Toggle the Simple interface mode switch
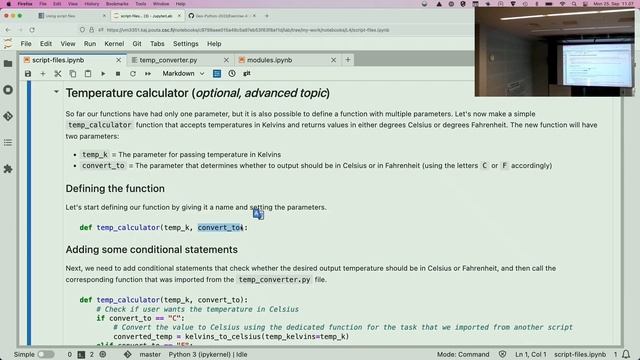 (46, 354)
